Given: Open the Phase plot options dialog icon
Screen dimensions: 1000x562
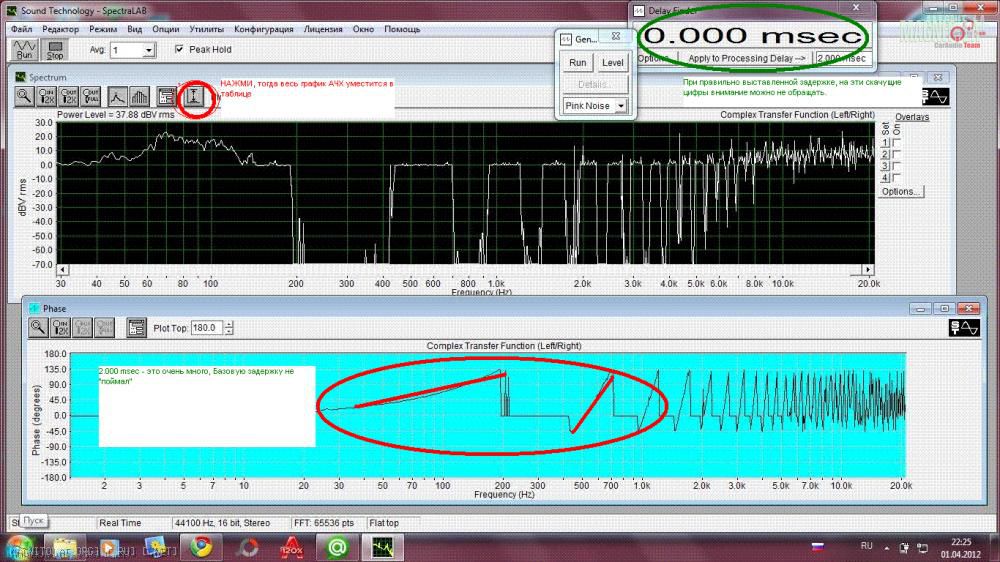Looking at the screenshot, I should click(x=136, y=327).
